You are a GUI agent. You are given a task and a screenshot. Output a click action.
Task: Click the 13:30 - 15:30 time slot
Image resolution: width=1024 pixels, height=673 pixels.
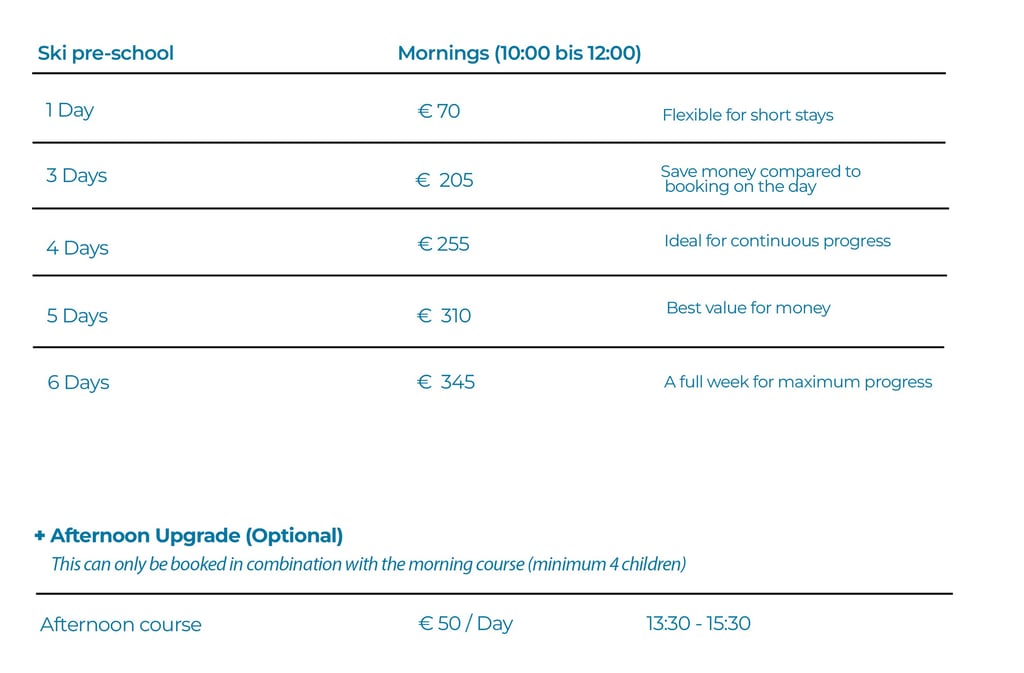pyautogui.click(x=698, y=624)
